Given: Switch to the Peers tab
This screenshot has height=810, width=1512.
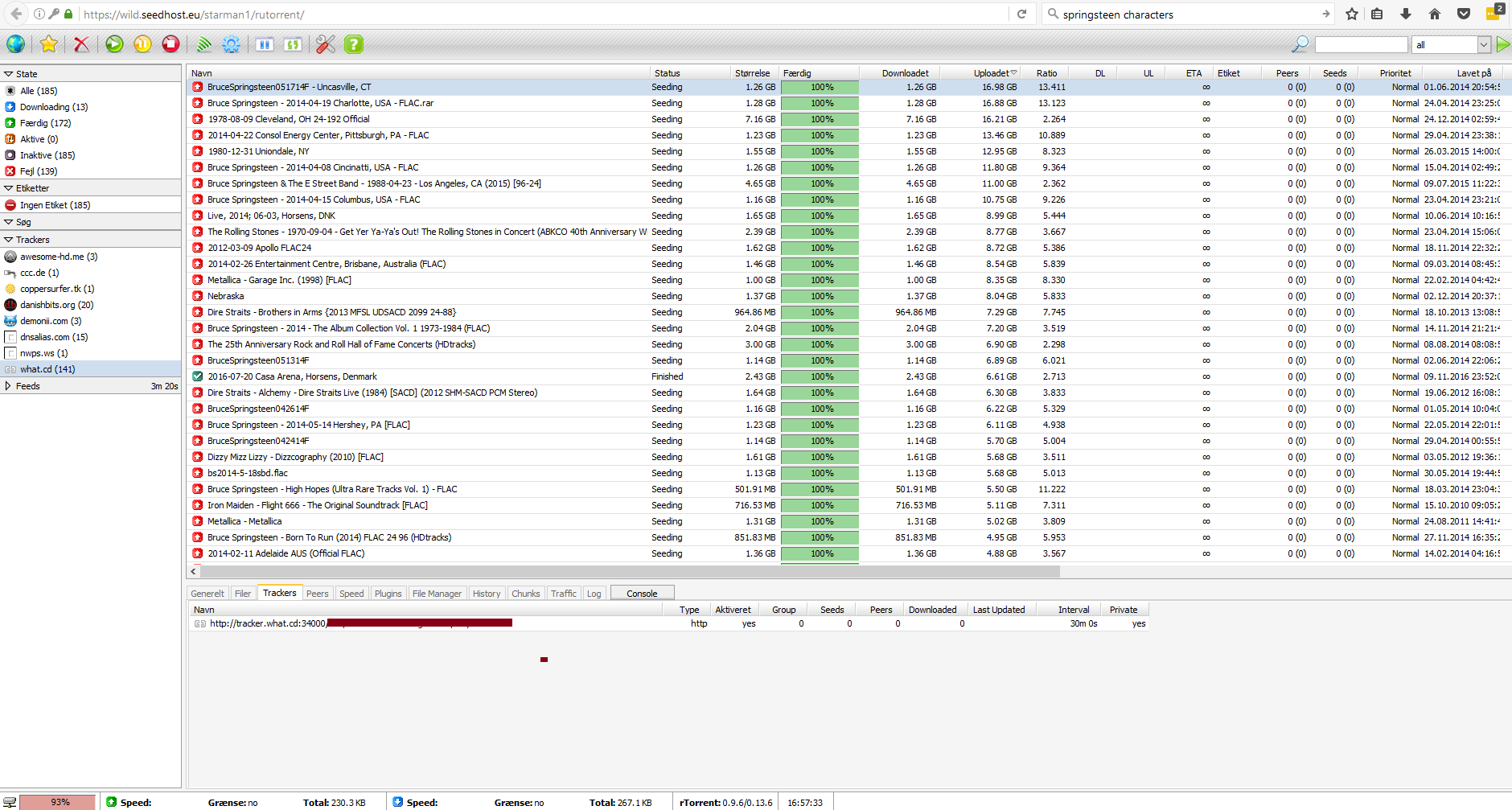Looking at the screenshot, I should [318, 594].
